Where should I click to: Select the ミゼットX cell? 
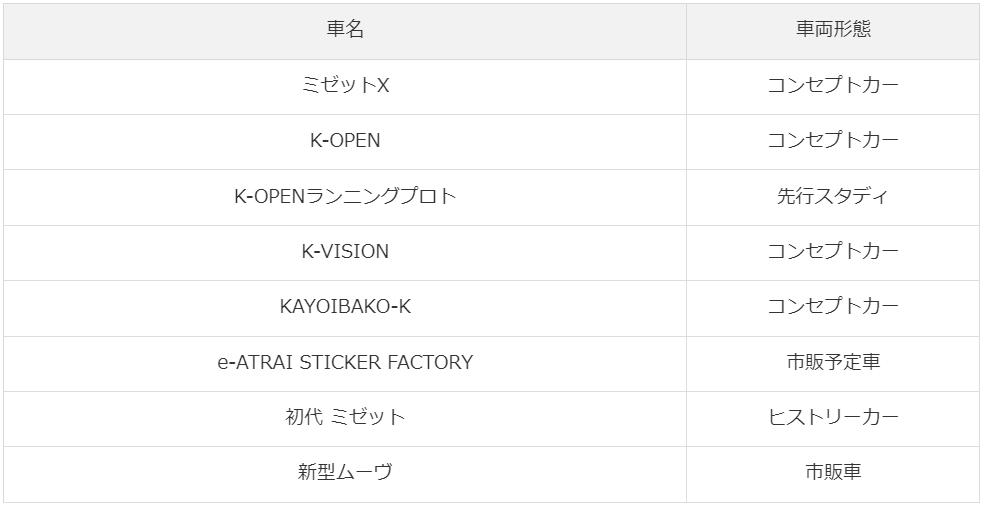pyautogui.click(x=344, y=87)
